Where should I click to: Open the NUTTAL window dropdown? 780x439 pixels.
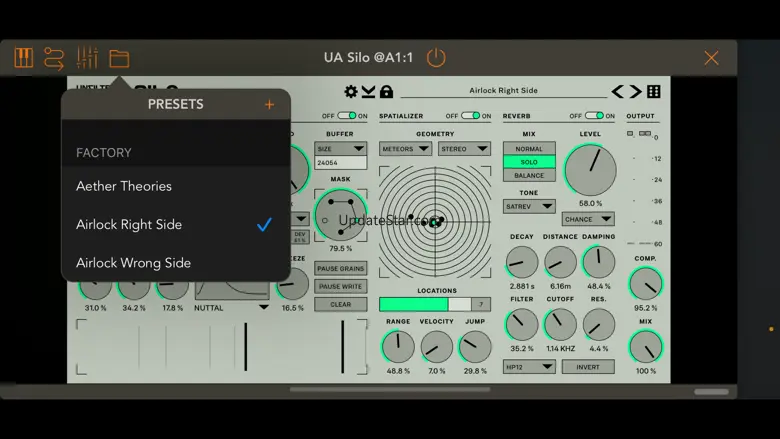[x=231, y=308]
